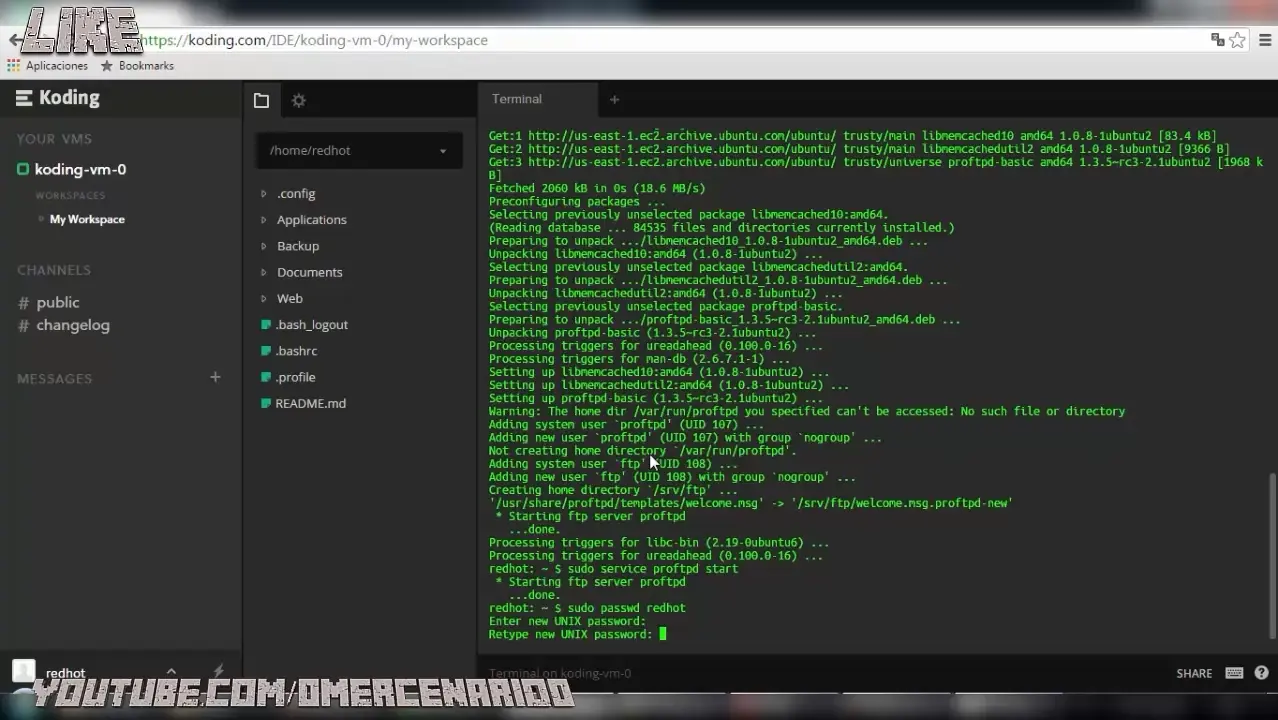1278x720 pixels.
Task: Select My Workspace in the sidebar
Action: [87, 219]
